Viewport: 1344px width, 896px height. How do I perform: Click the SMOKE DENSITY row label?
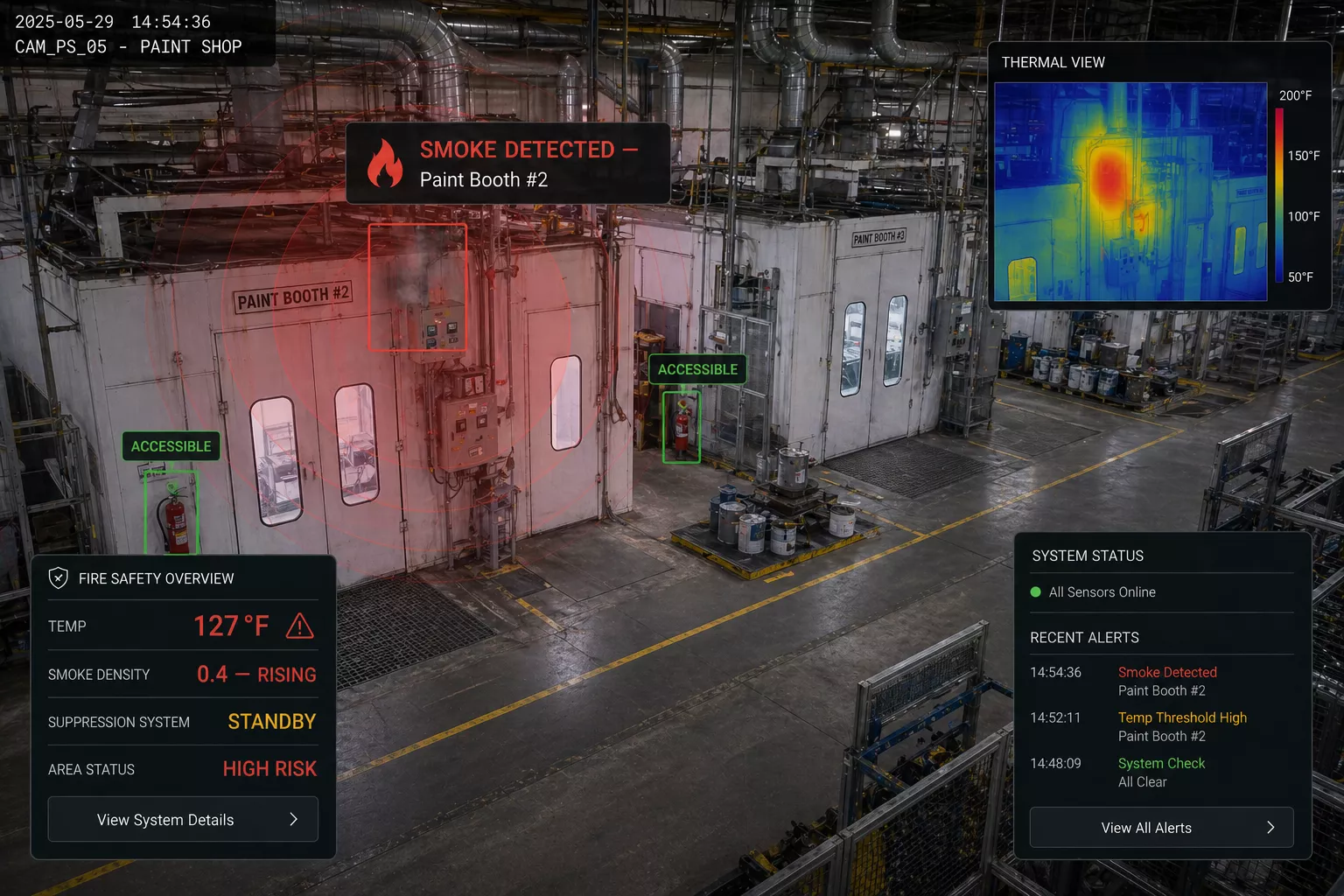click(x=99, y=675)
